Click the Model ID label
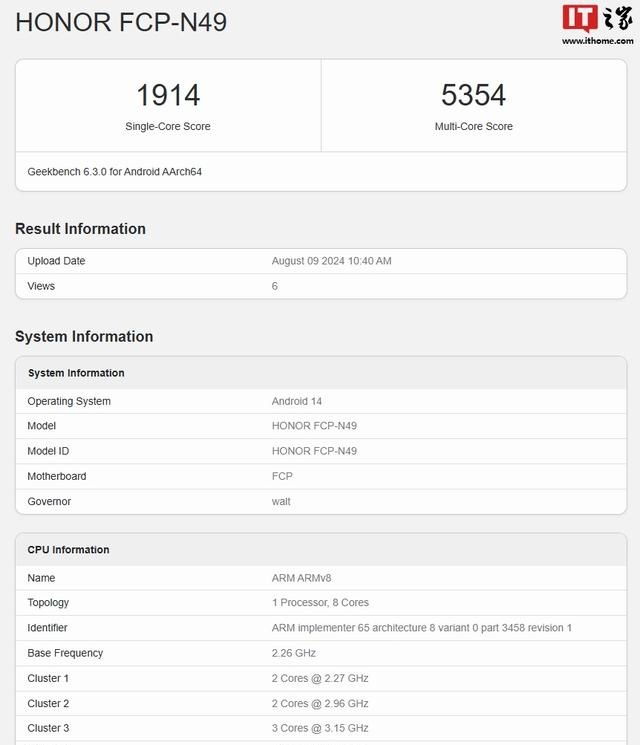The height and width of the screenshot is (745, 640). pos(48,451)
